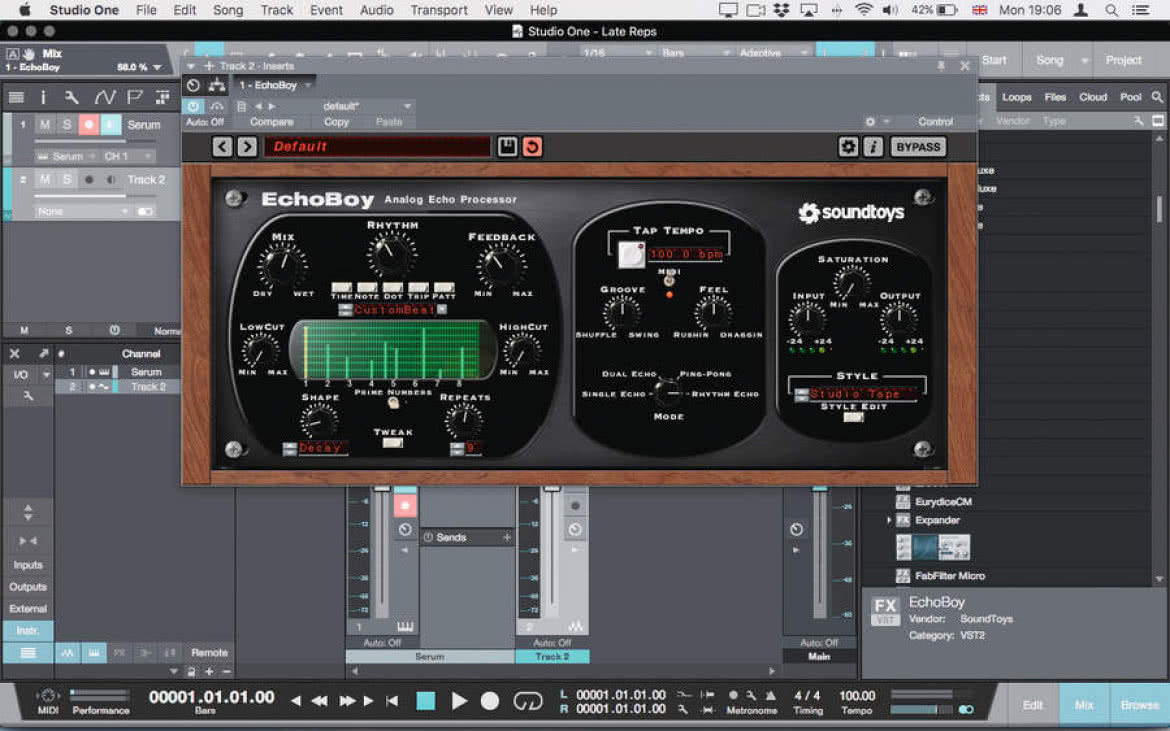Viewport: 1170px width, 731px height.
Task: Adjust the Track 2 volume slider
Action: click(96, 196)
